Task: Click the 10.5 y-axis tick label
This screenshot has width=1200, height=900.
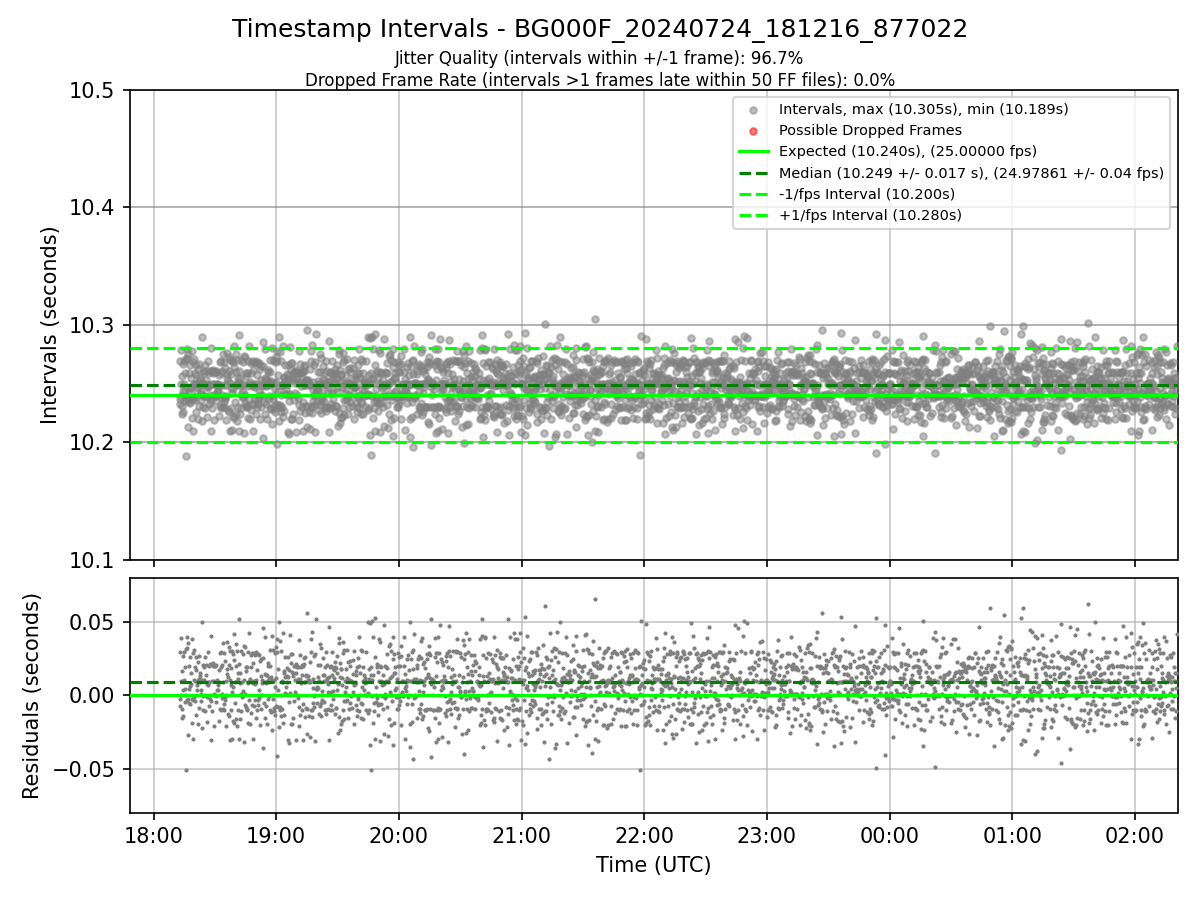Action: point(94,91)
